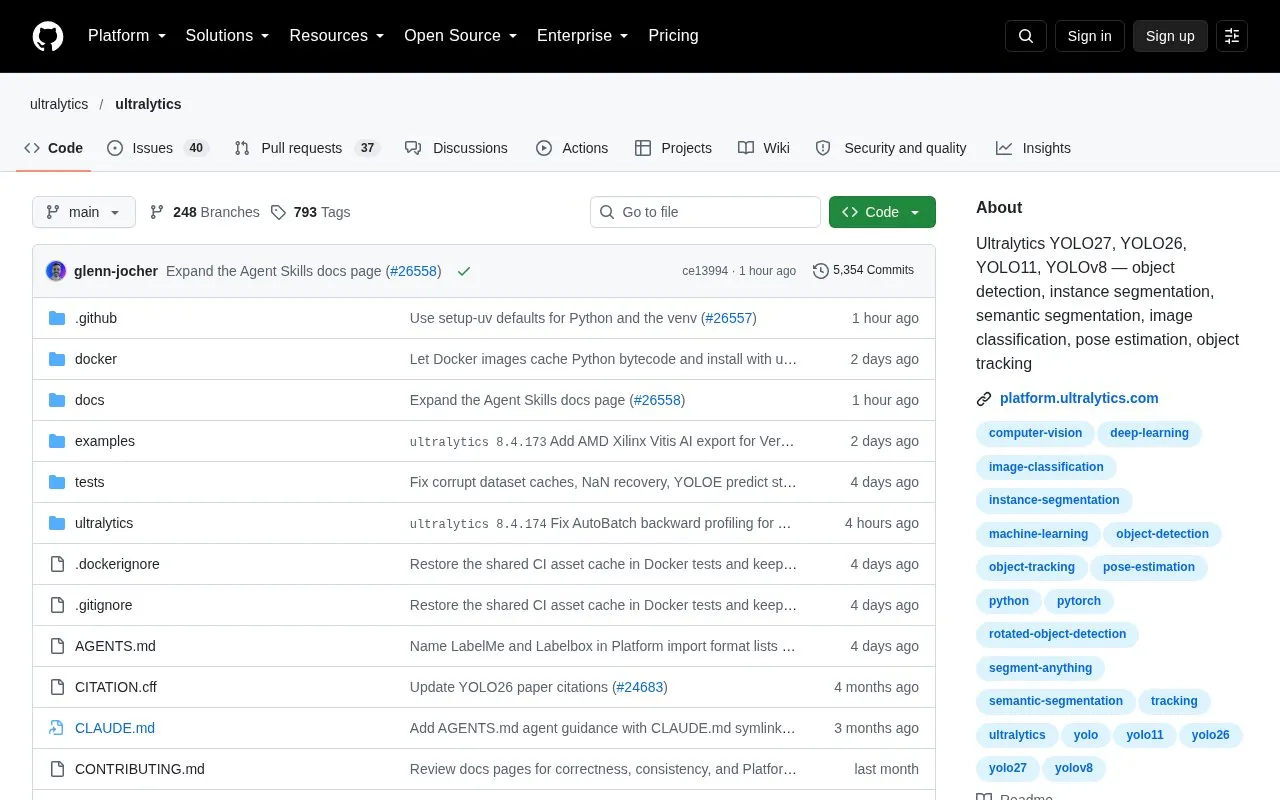Open the yolo26 topic tag
This screenshot has width=1280, height=800.
(x=1210, y=735)
